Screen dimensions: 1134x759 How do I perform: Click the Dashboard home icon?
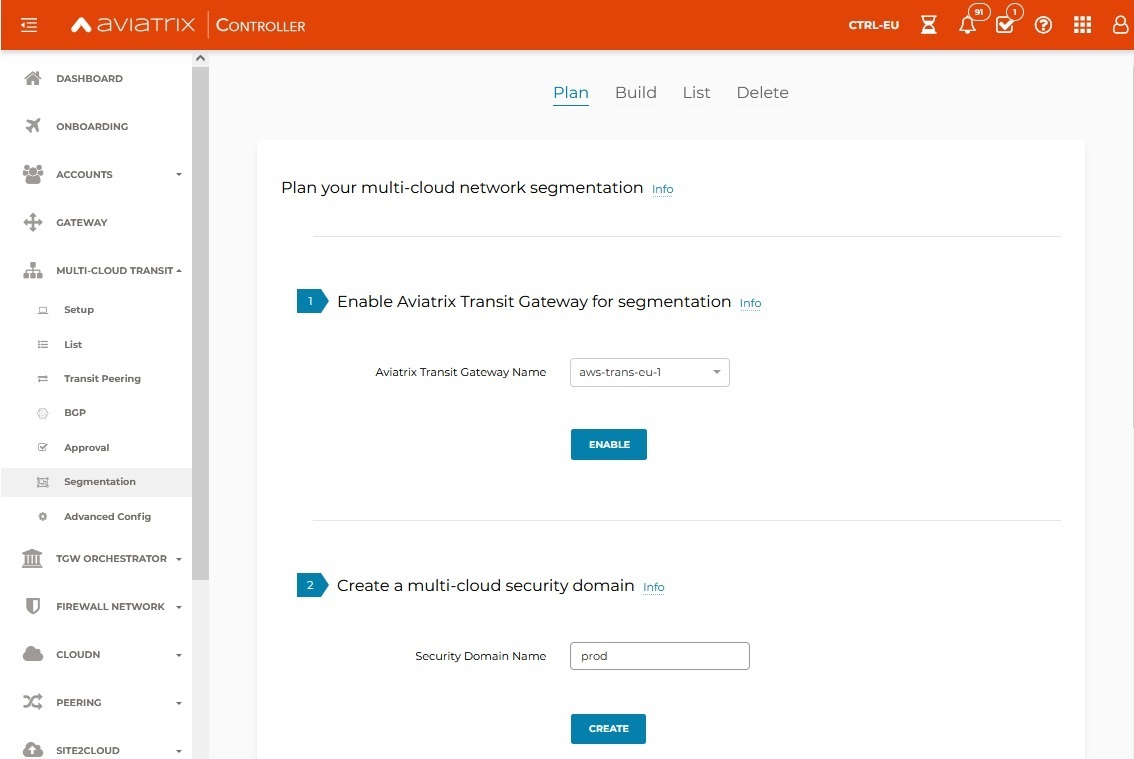pos(33,78)
